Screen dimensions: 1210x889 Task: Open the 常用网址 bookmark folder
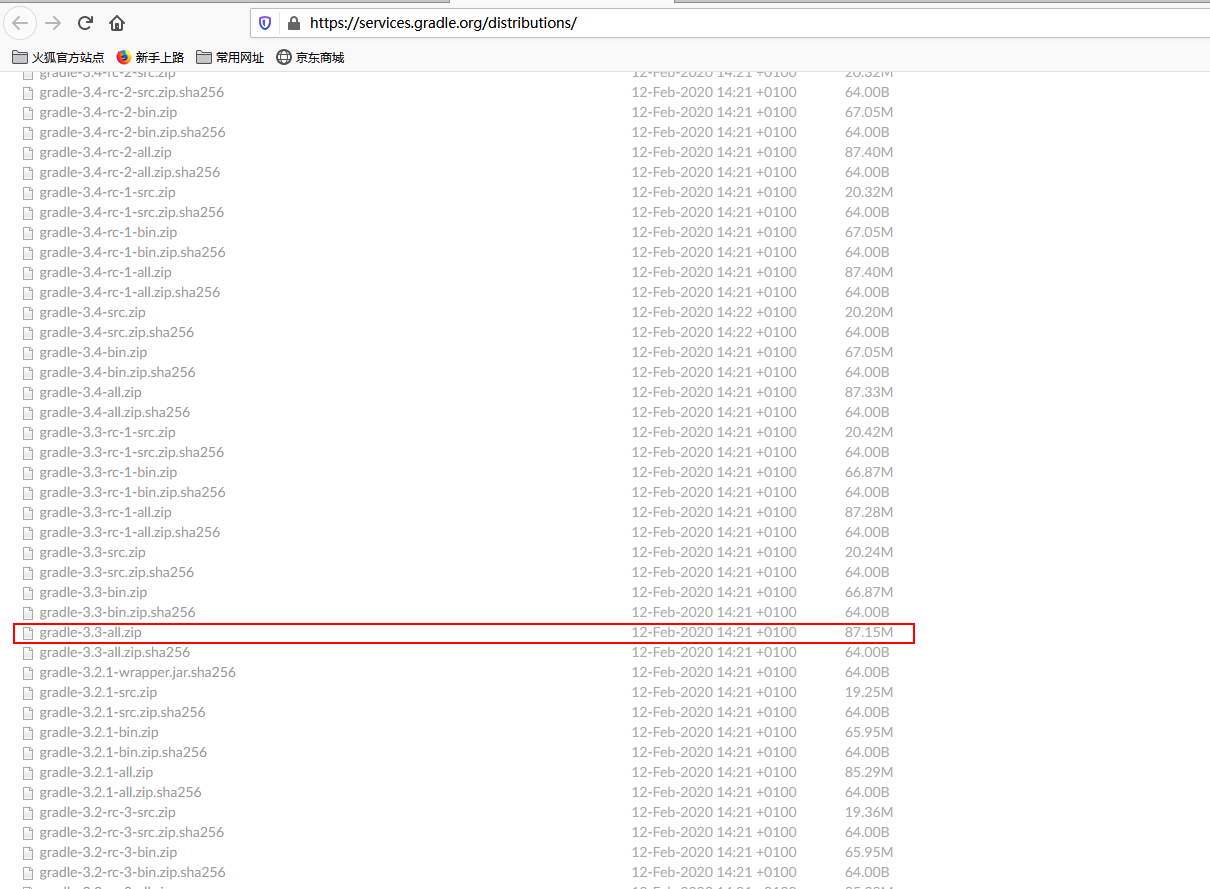coord(230,57)
